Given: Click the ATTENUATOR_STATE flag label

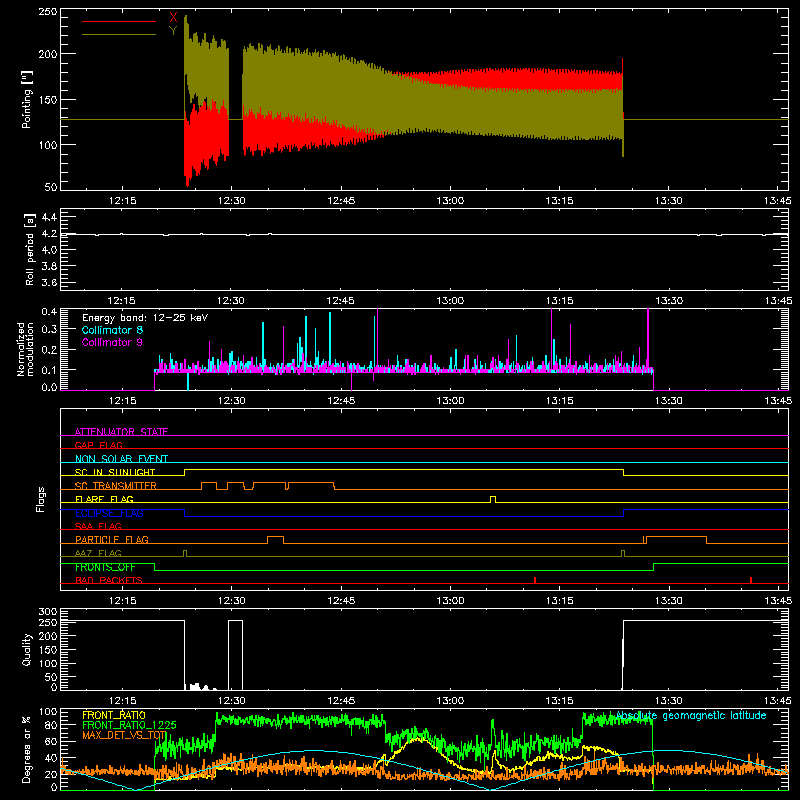Looking at the screenshot, I should [121, 432].
